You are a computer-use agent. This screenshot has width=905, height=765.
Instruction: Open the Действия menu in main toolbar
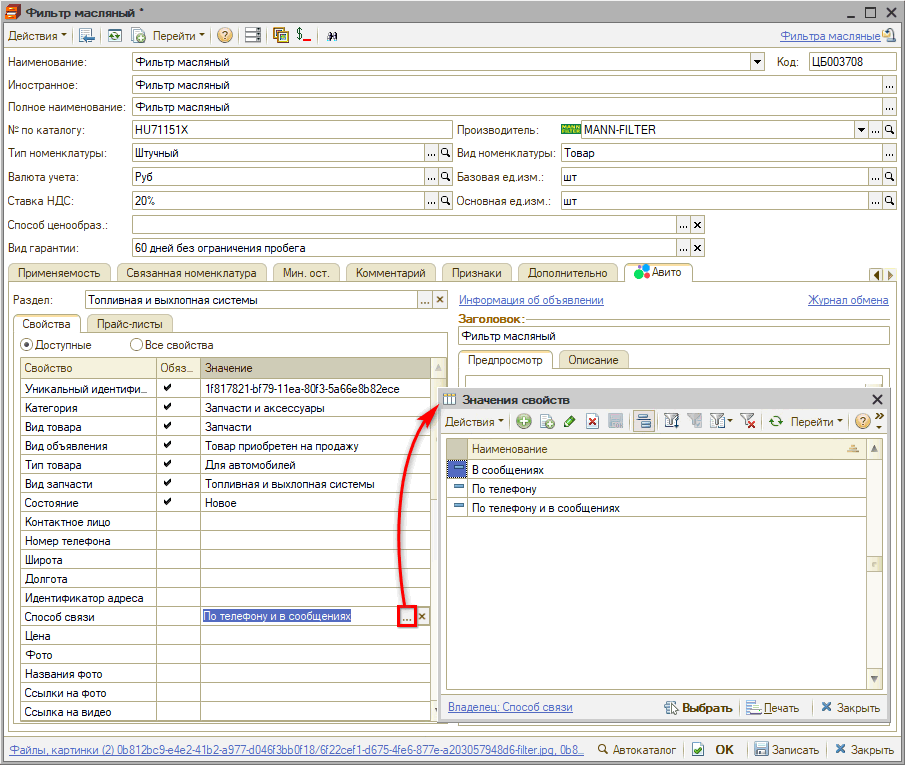pos(37,35)
